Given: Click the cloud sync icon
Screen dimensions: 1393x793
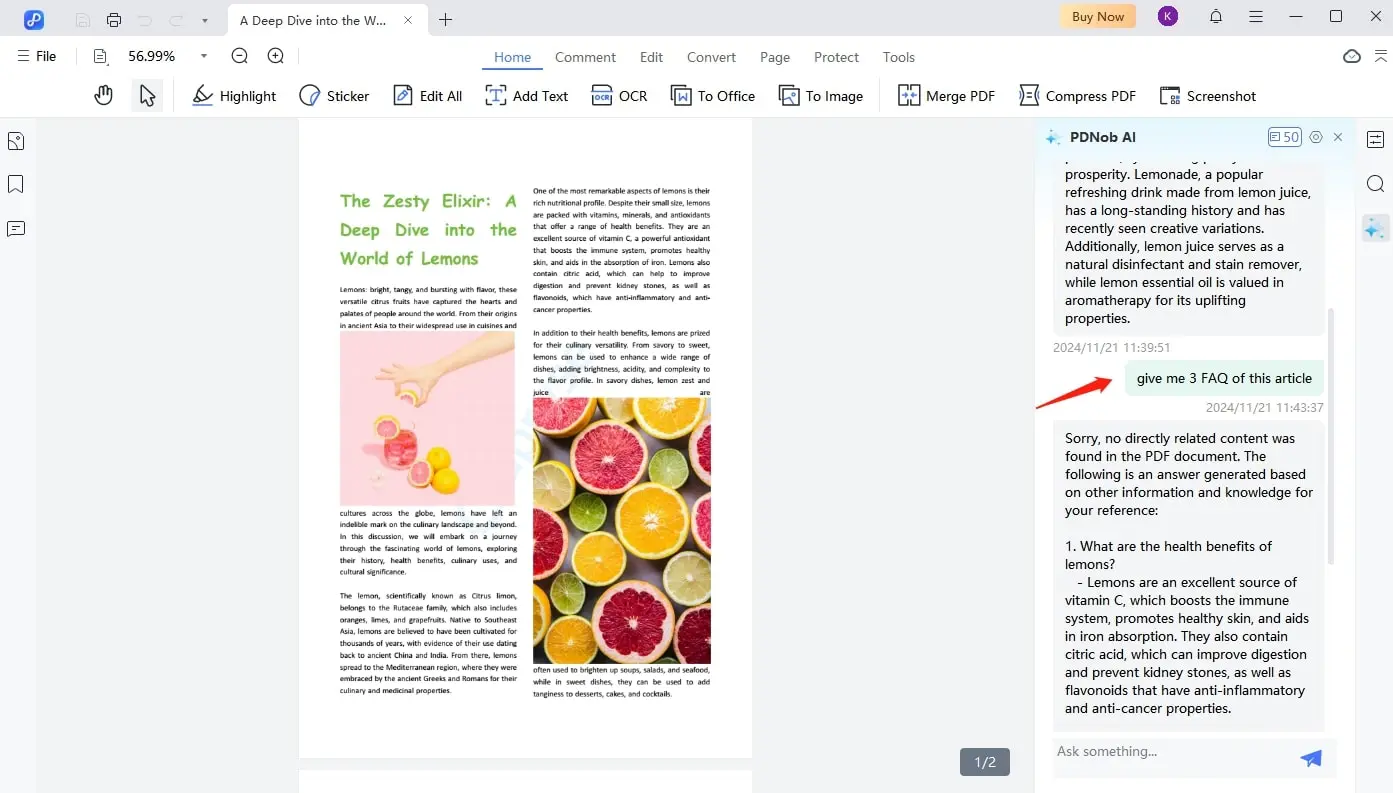Looking at the screenshot, I should point(1352,56).
